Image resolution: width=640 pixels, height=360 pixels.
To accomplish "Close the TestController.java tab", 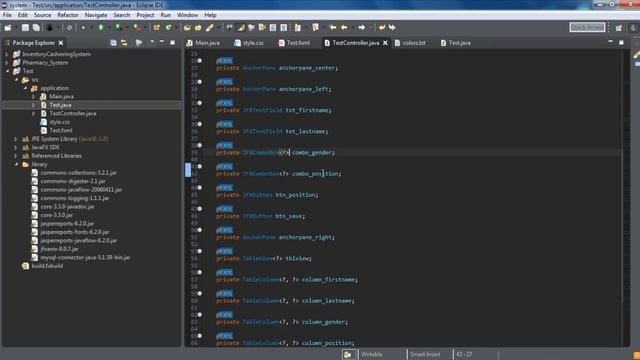I will [x=385, y=42].
